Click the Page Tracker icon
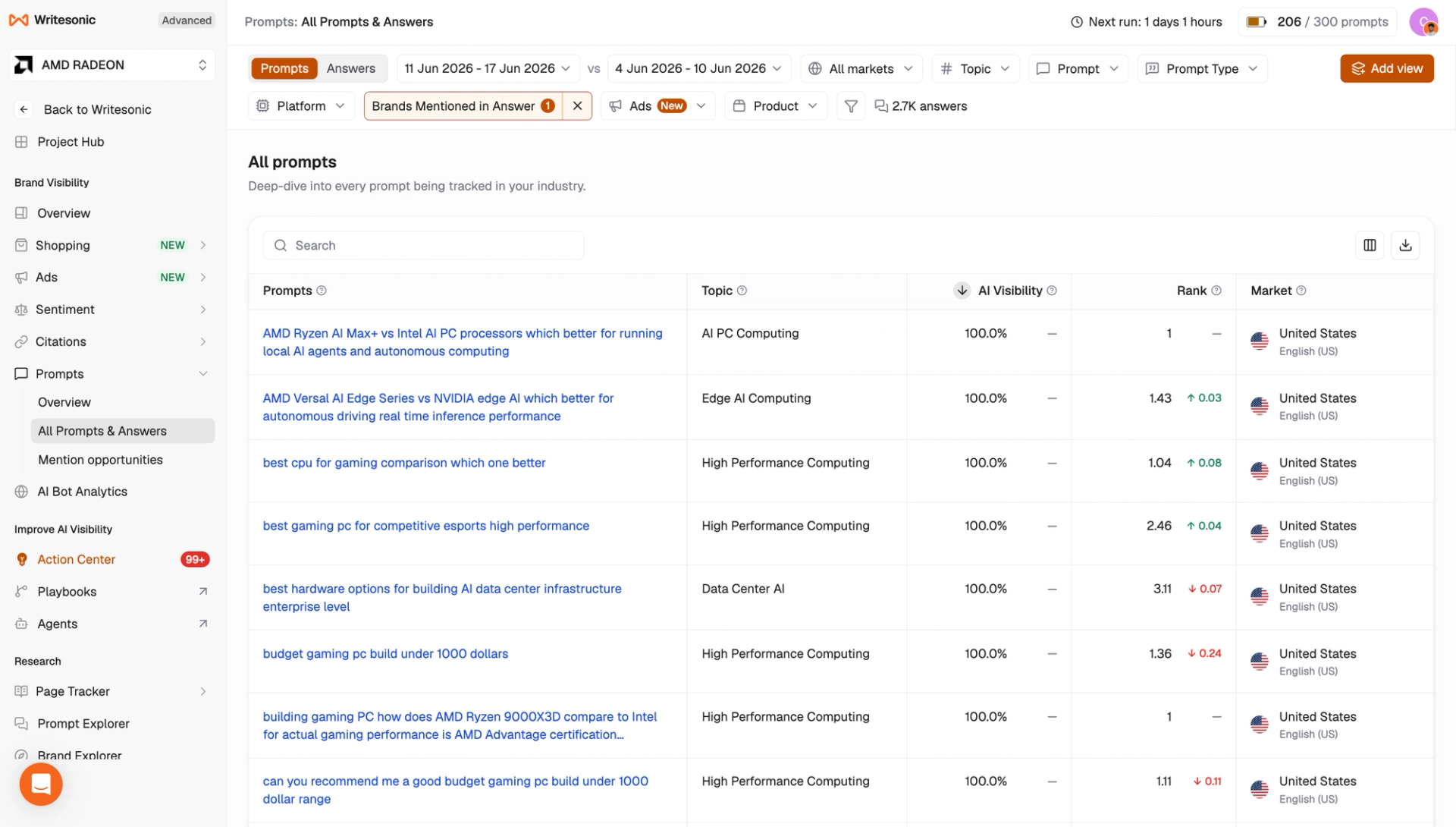Viewport: 1456px width, 827px height. pos(21,691)
